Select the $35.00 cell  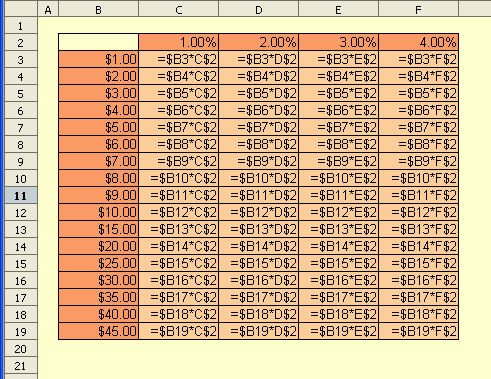98,297
